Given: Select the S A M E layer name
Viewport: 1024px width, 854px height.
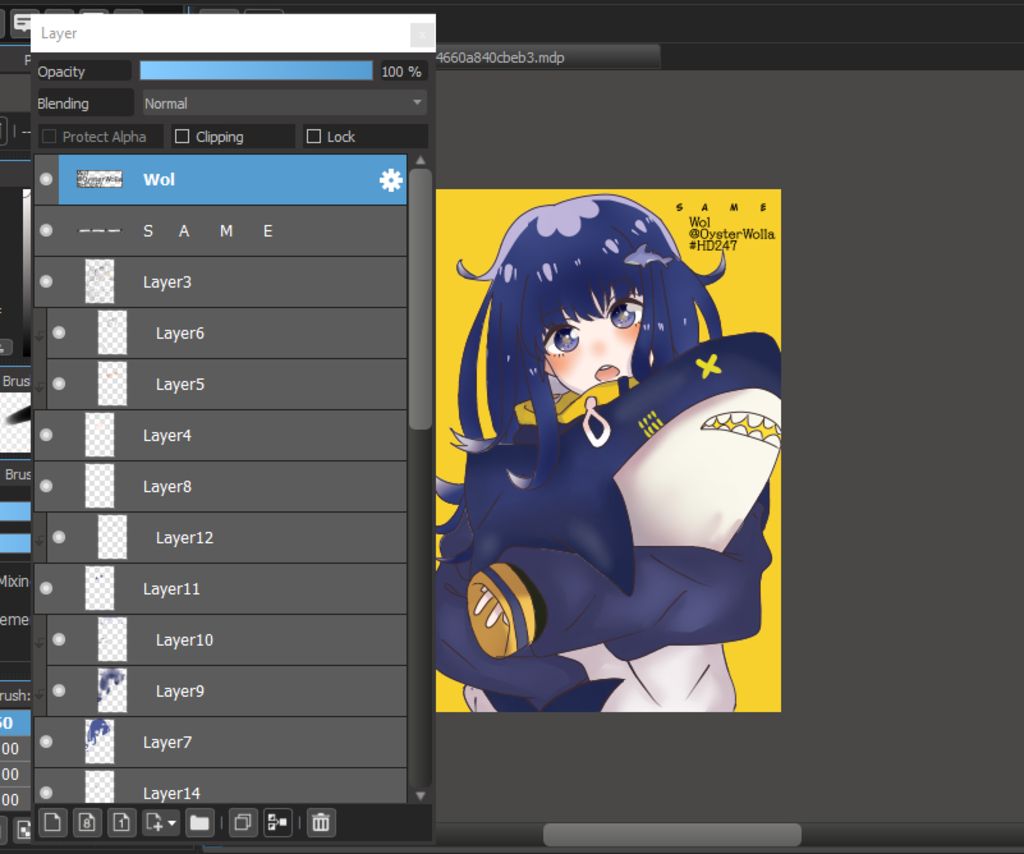Looking at the screenshot, I should point(208,231).
